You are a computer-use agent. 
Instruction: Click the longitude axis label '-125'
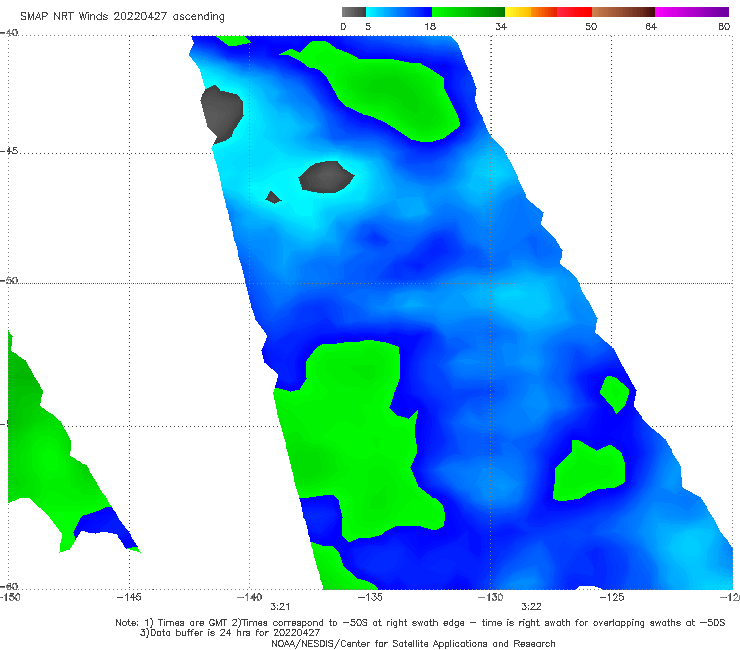612,597
